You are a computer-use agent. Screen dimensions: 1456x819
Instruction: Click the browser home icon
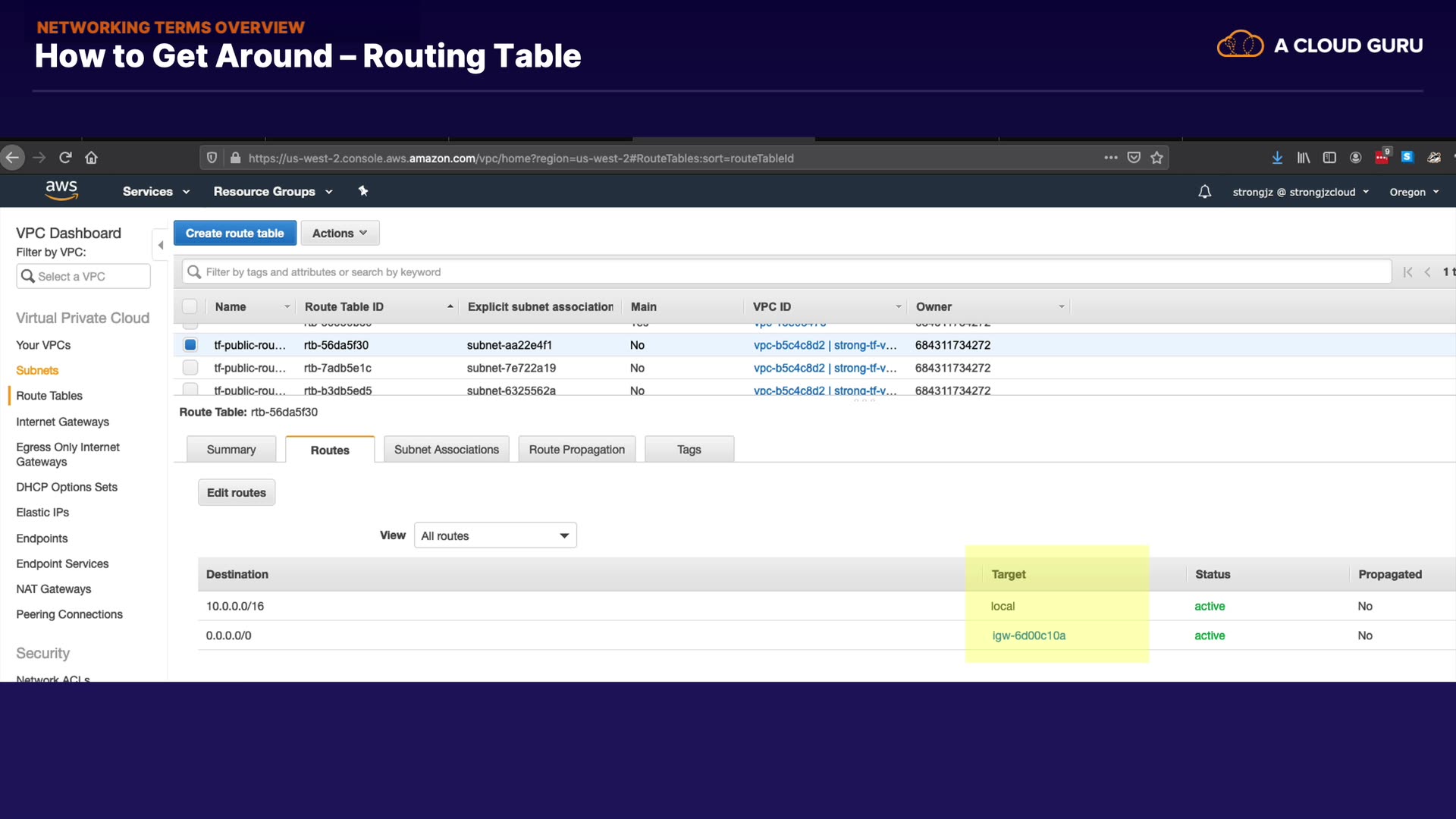[x=91, y=158]
